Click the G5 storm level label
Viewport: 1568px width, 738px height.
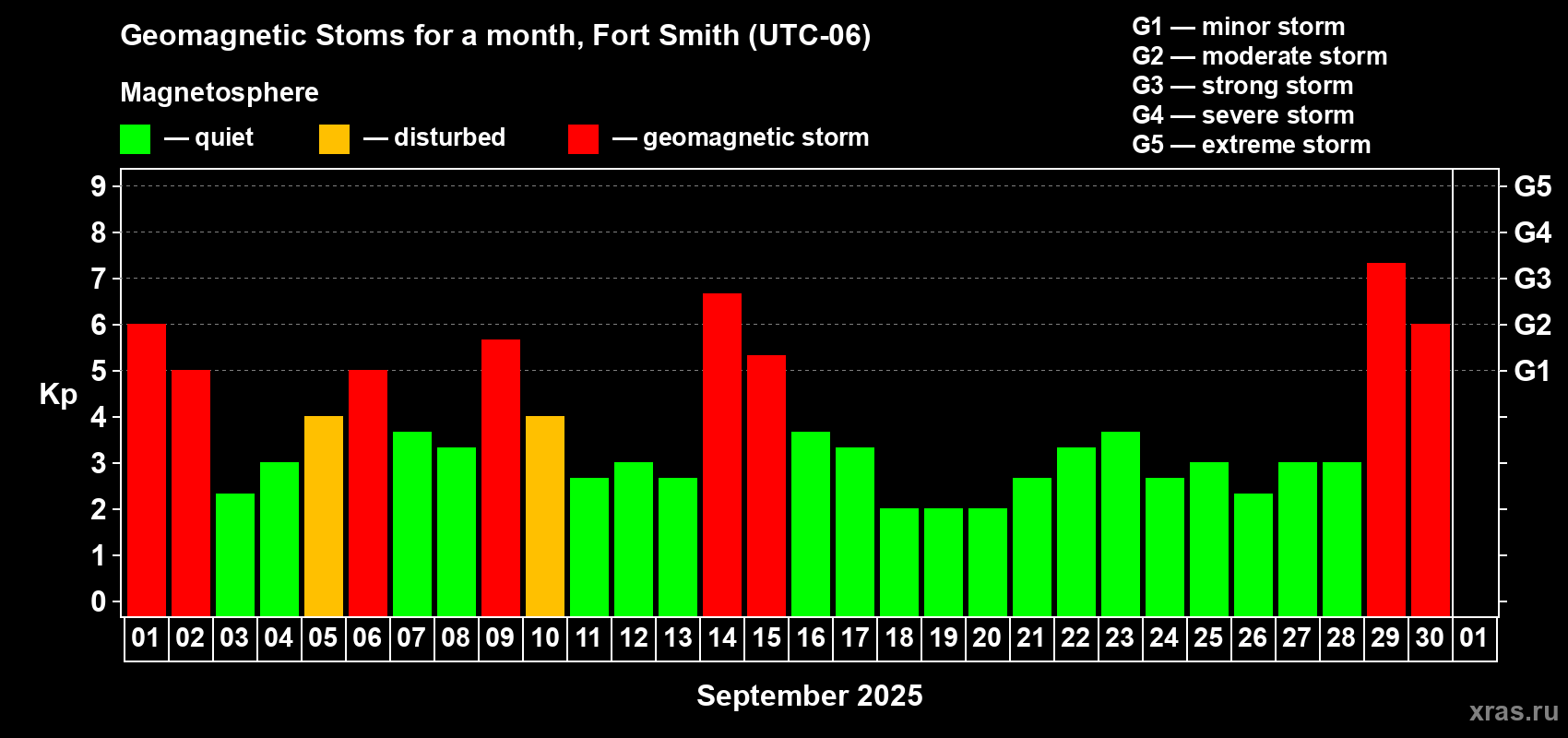pos(1532,186)
